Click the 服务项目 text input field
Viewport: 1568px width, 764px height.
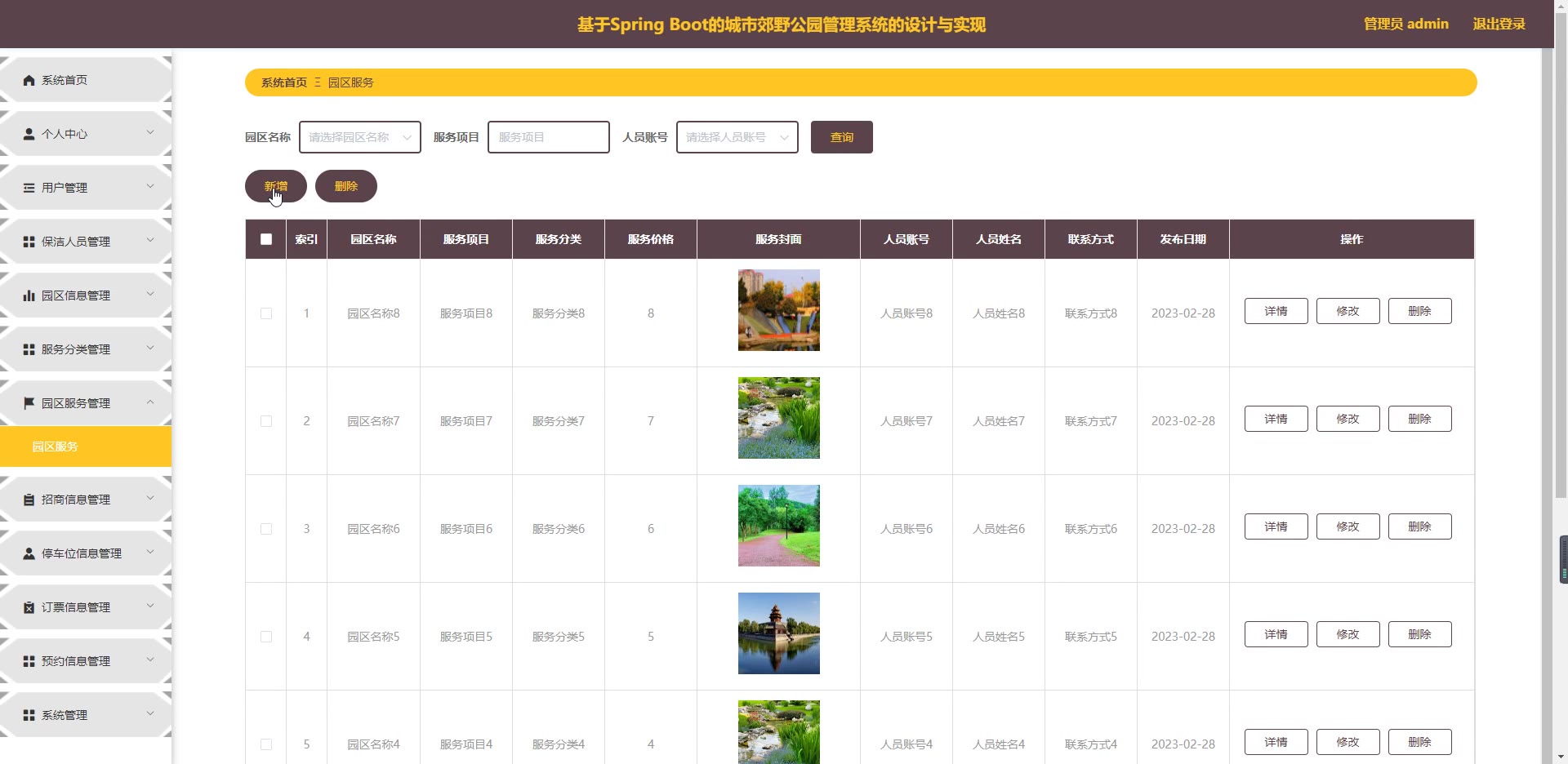click(548, 137)
